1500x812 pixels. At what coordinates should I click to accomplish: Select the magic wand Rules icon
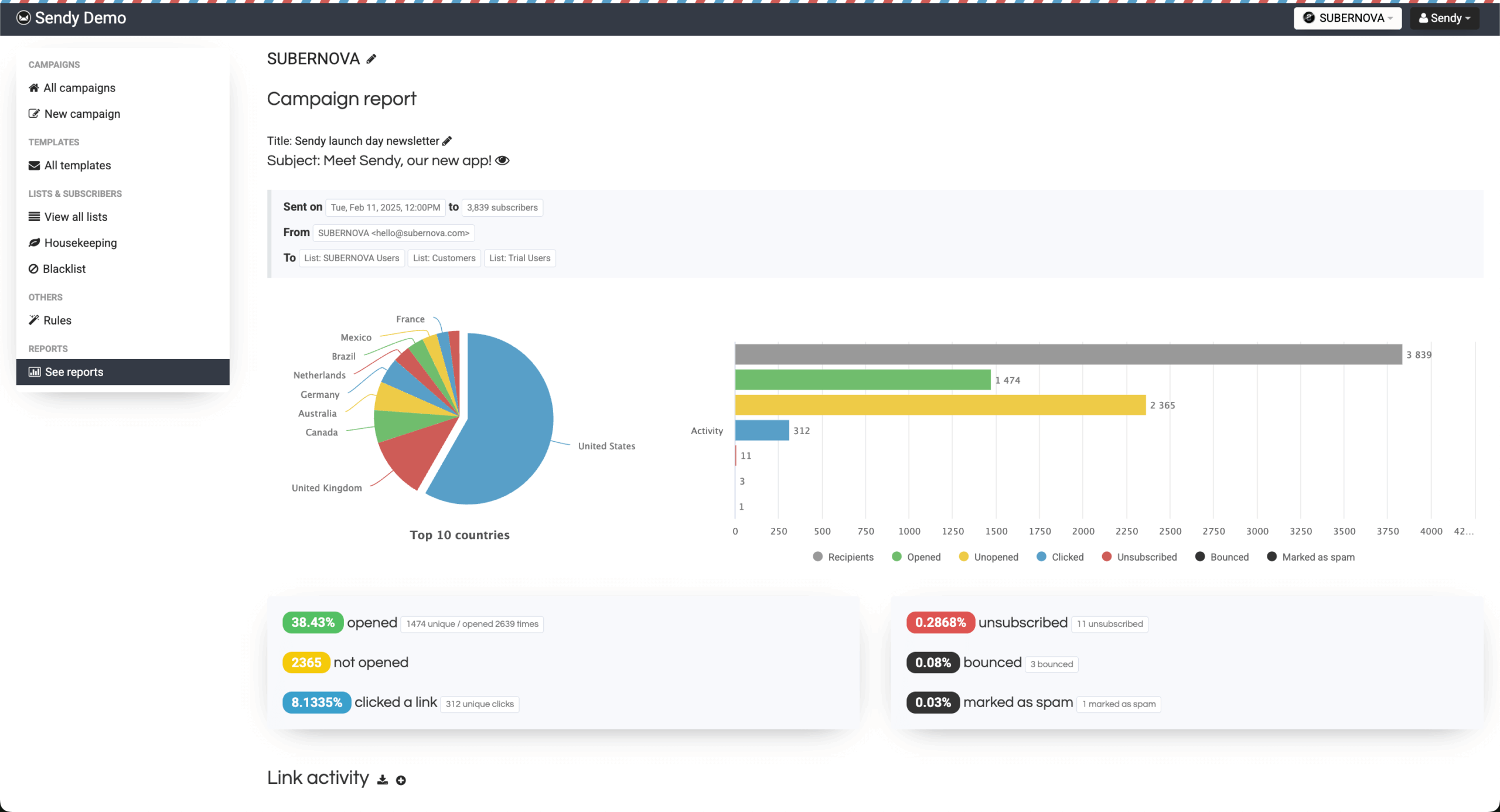click(33, 320)
